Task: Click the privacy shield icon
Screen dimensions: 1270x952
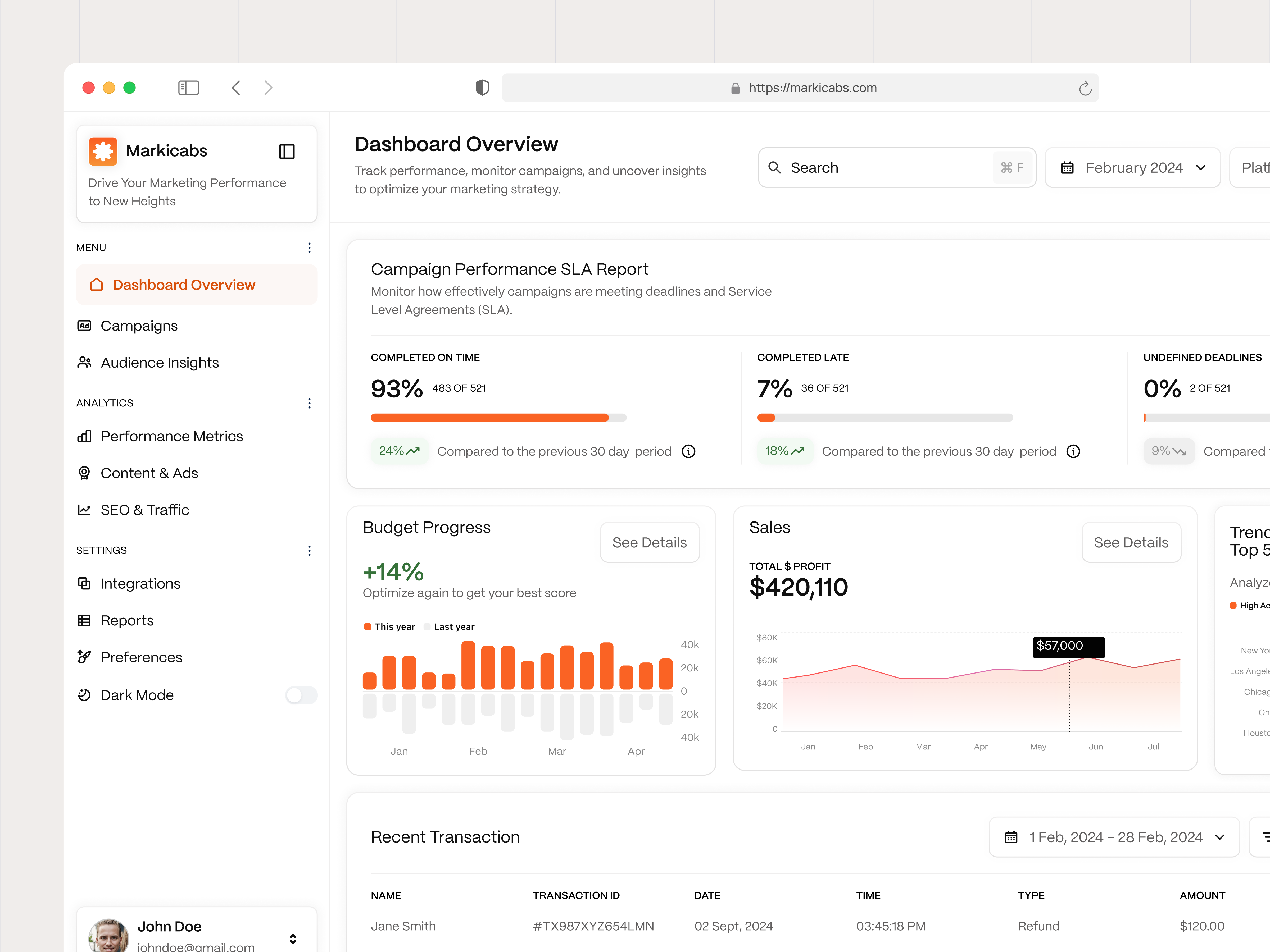Action: coord(482,88)
